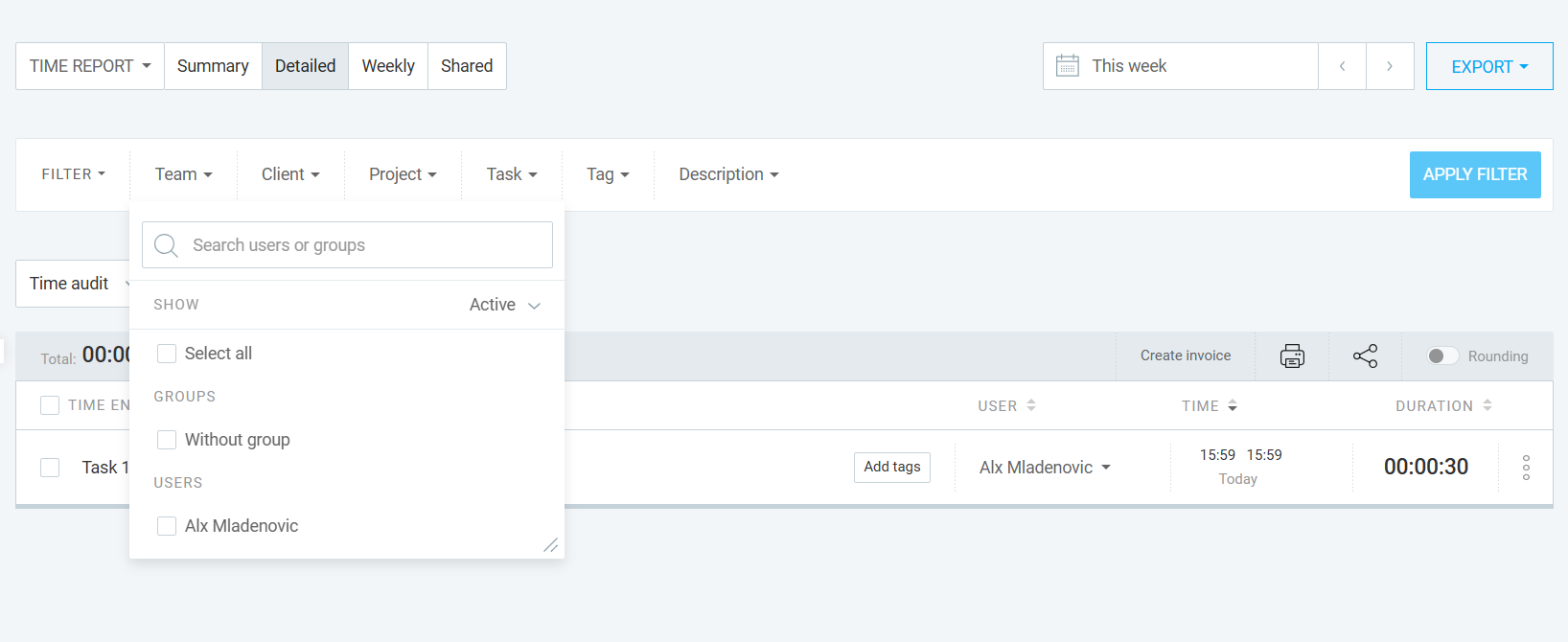Sort entries by the Duration column arrows
1568x642 pixels.
[1487, 405]
